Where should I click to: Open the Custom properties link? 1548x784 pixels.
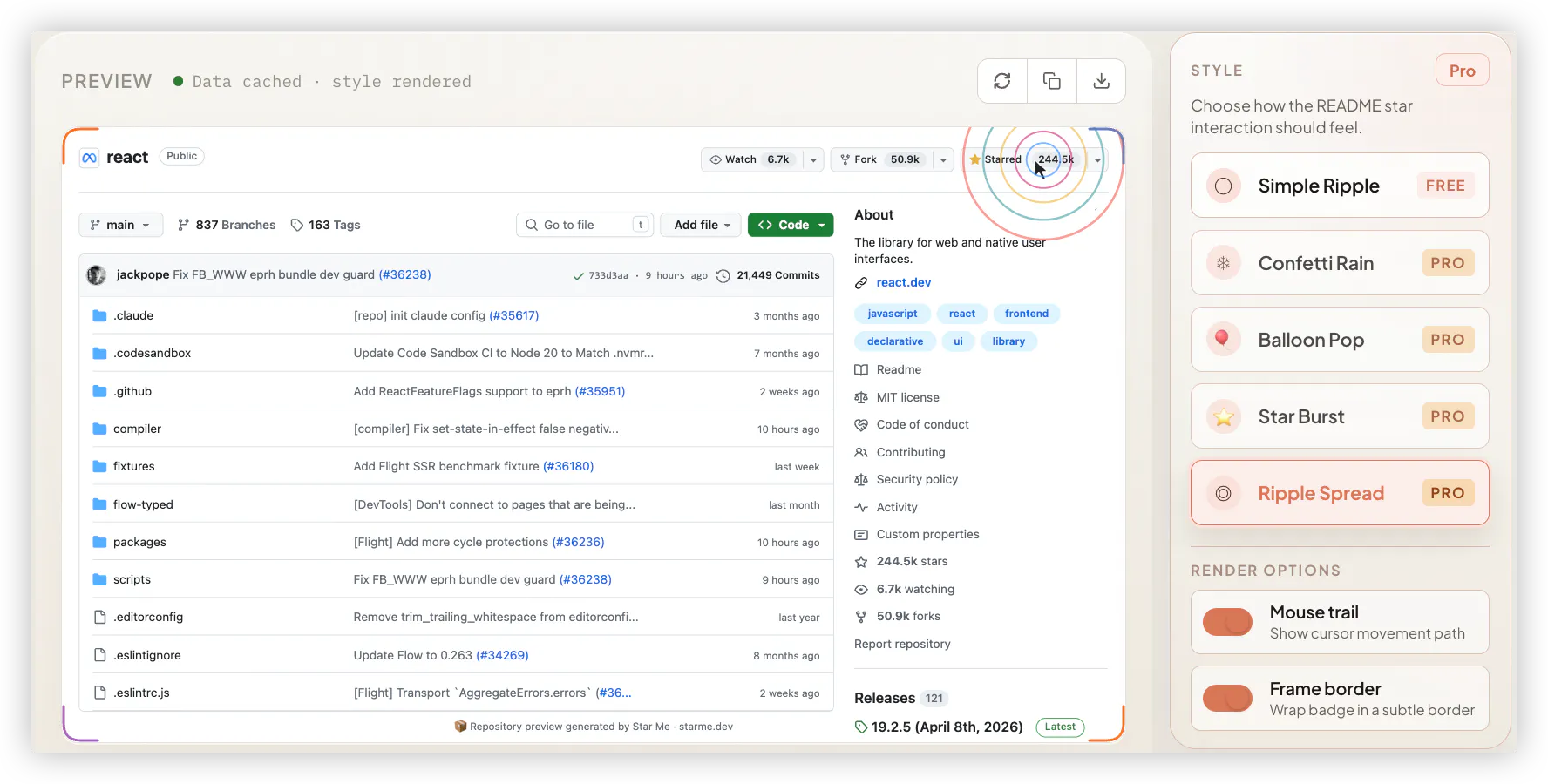pos(928,534)
